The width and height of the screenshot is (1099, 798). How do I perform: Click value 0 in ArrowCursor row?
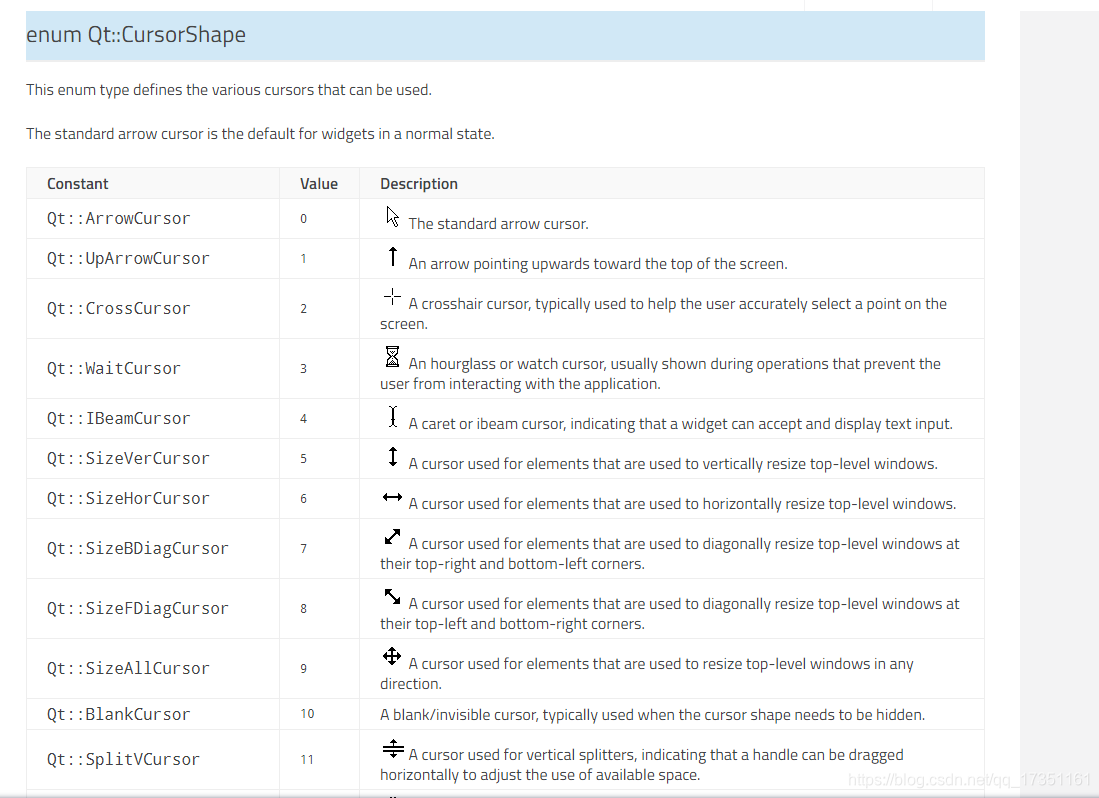click(x=303, y=219)
